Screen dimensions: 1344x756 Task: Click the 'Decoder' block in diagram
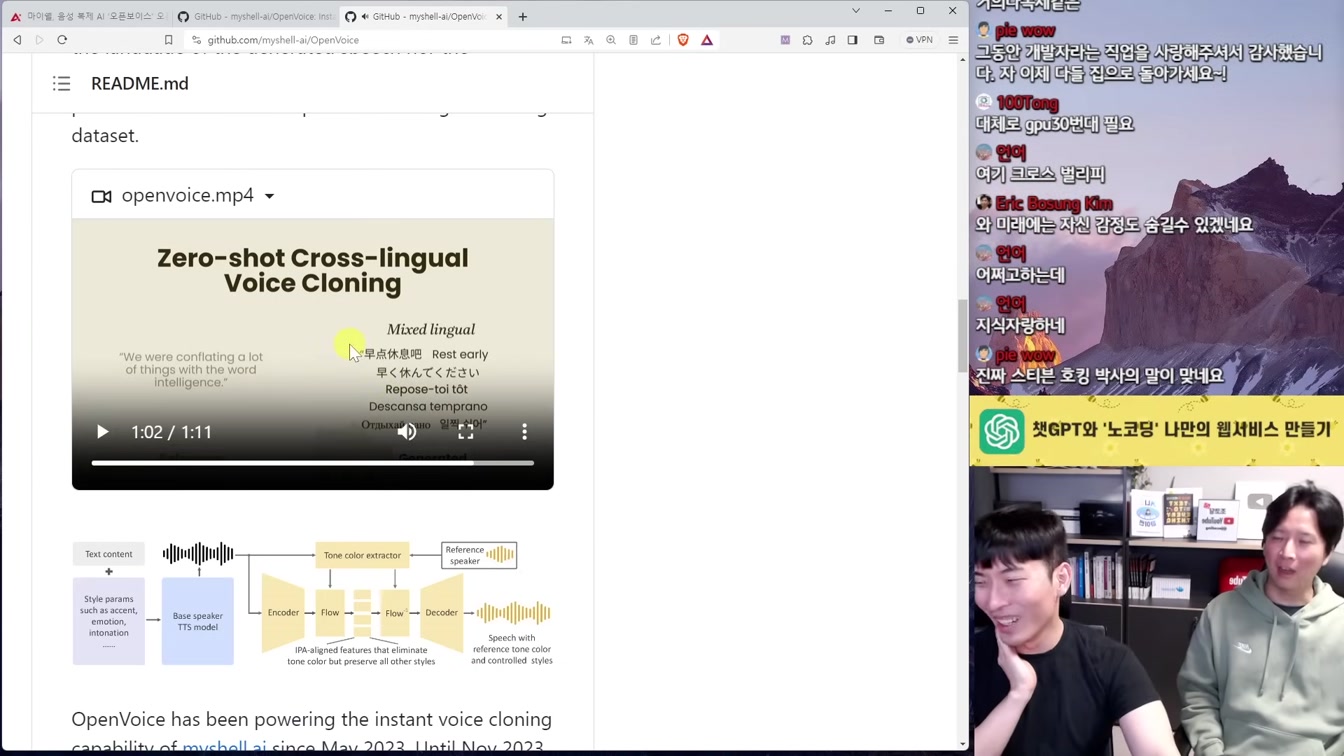coord(441,612)
